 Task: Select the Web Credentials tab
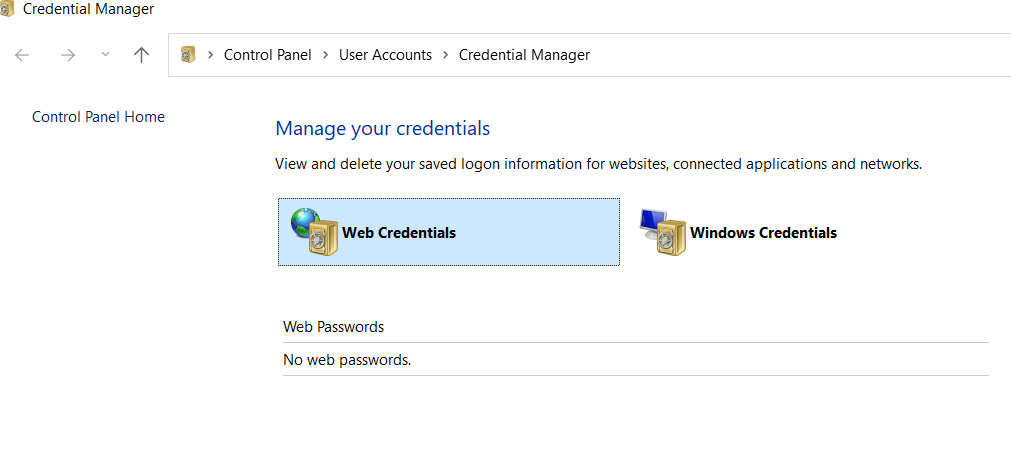[449, 232]
